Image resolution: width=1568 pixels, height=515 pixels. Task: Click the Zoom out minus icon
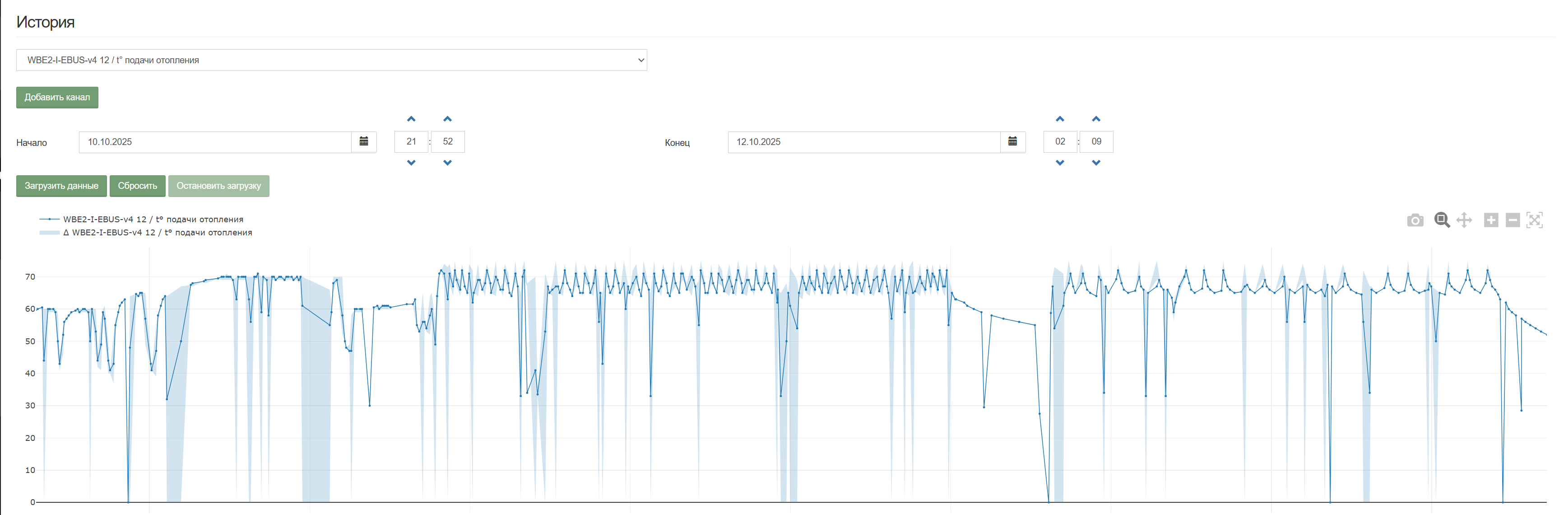(1512, 220)
